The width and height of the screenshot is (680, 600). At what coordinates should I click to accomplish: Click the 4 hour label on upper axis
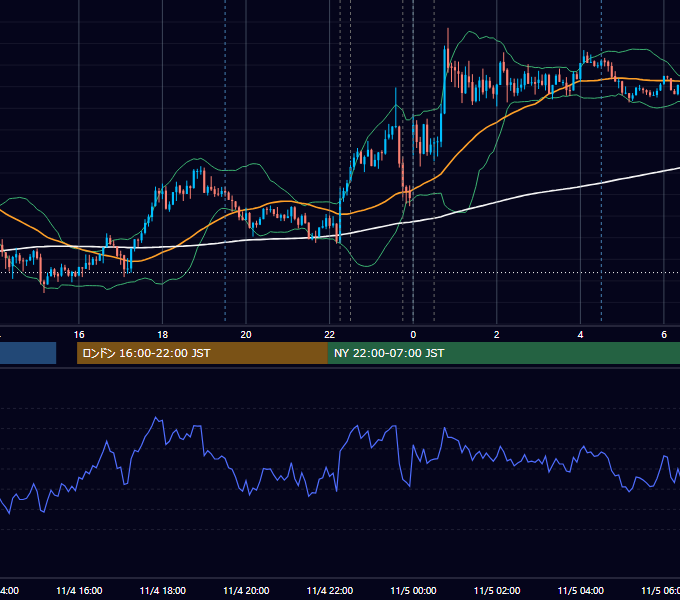point(580,335)
